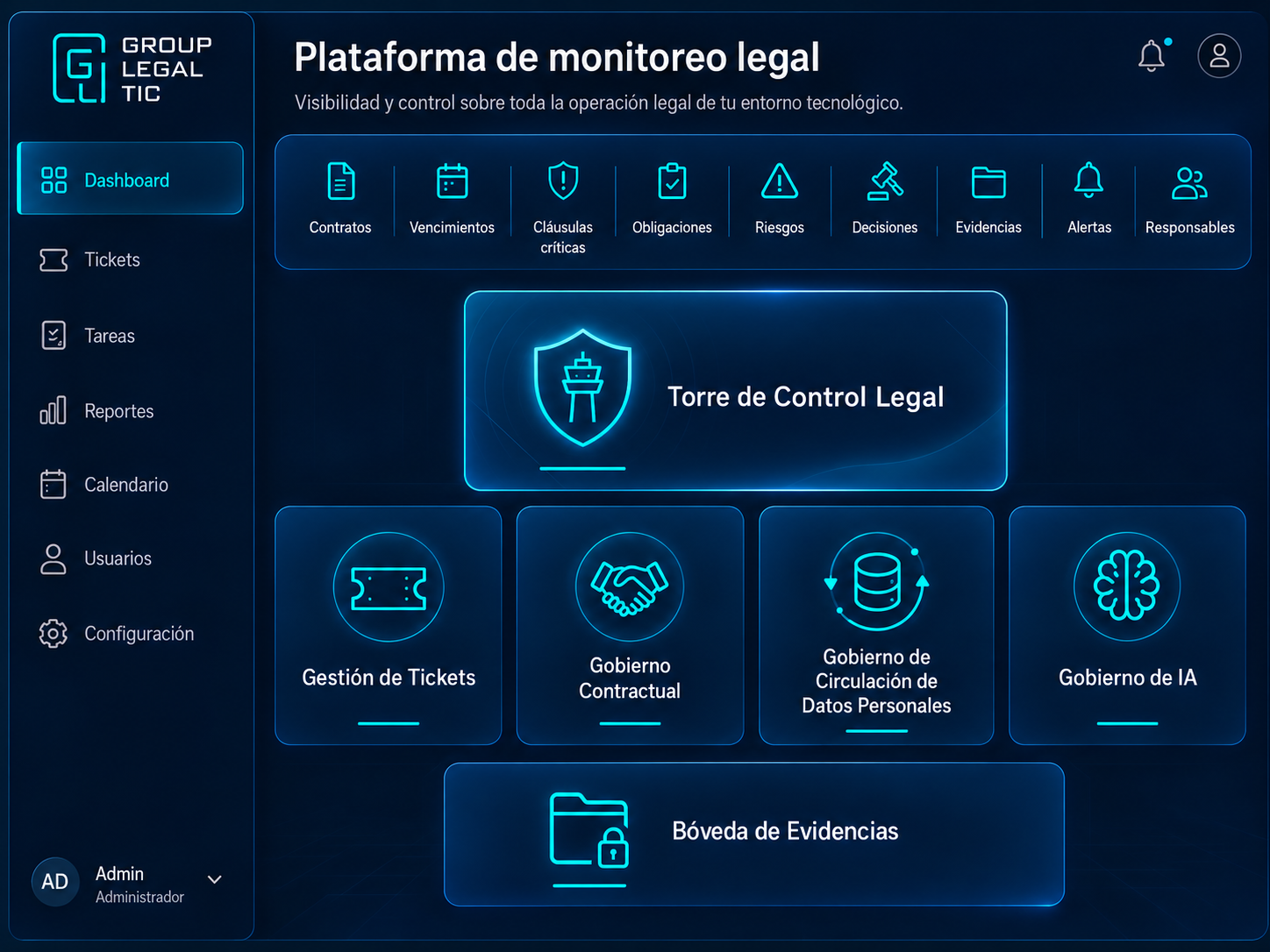Click the control tower shield icon
Viewport: 1270px width, 952px height.
click(582, 387)
